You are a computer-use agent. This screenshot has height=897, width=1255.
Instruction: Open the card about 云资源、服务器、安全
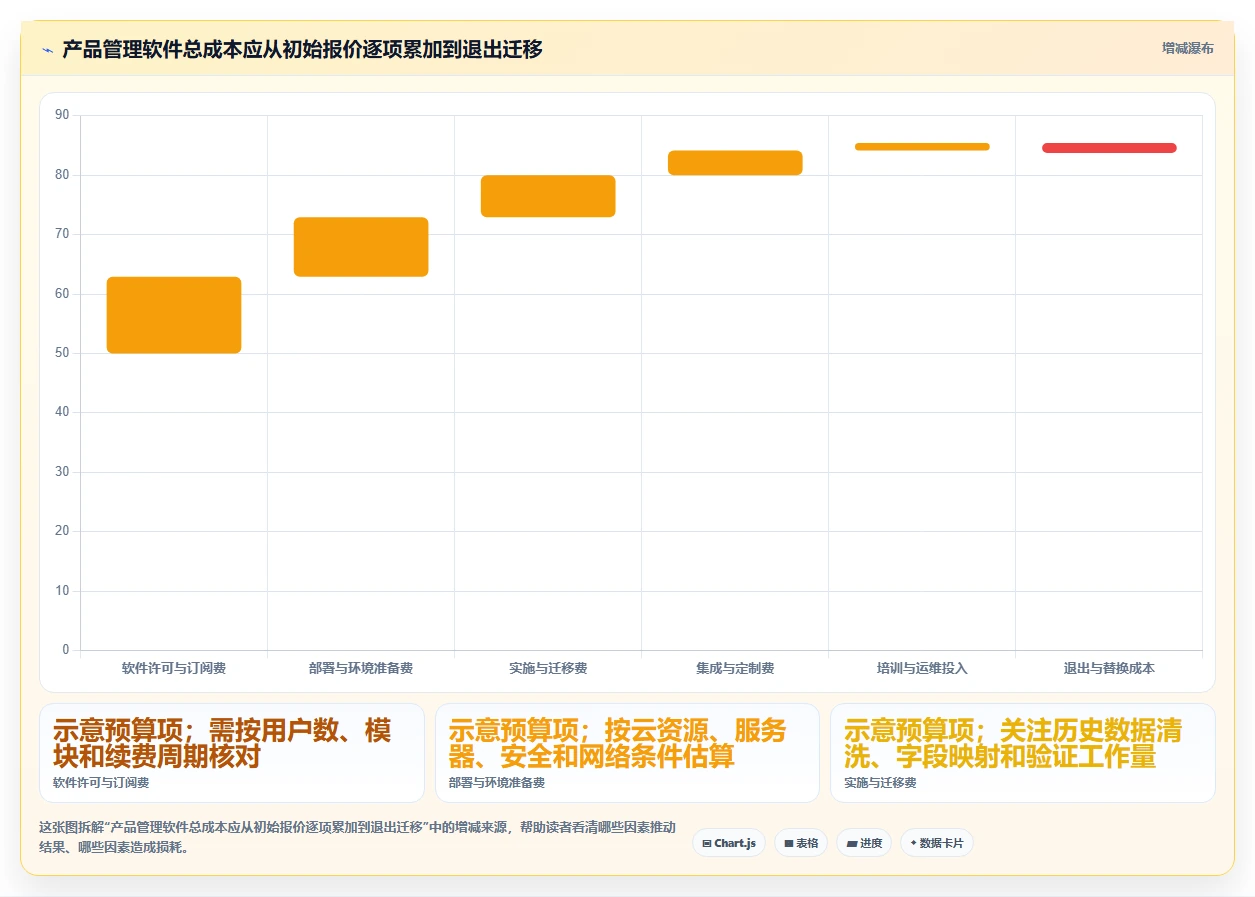coord(627,753)
